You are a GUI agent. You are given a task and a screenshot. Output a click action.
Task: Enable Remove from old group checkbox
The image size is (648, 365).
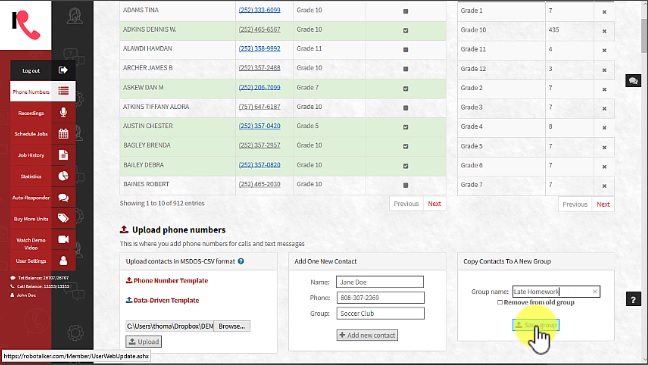pyautogui.click(x=500, y=303)
